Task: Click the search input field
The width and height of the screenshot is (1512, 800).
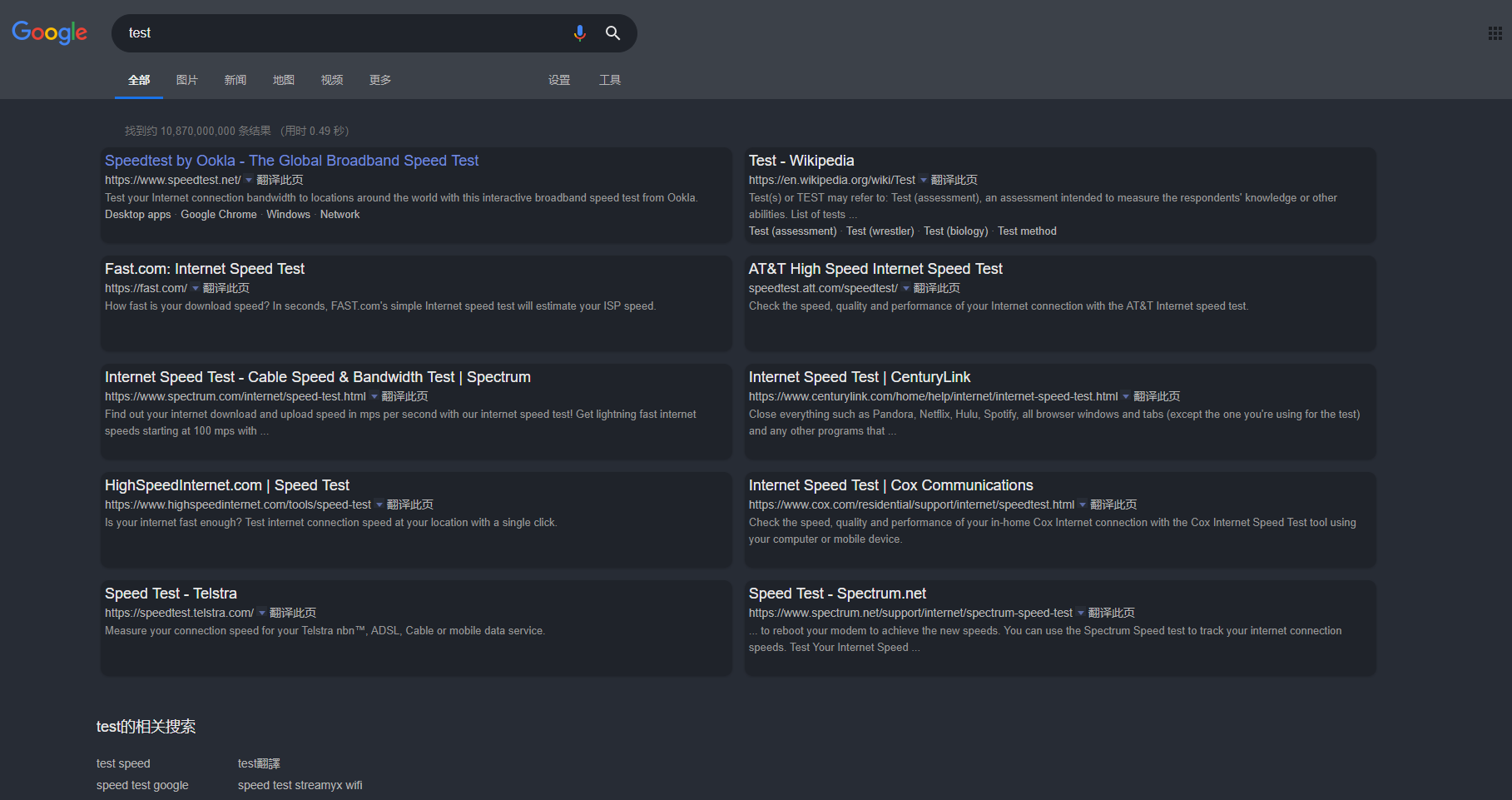Action: tap(341, 33)
